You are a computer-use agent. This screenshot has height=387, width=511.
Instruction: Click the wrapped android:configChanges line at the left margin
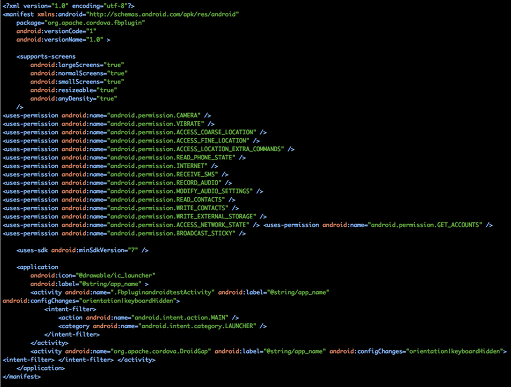91,301
